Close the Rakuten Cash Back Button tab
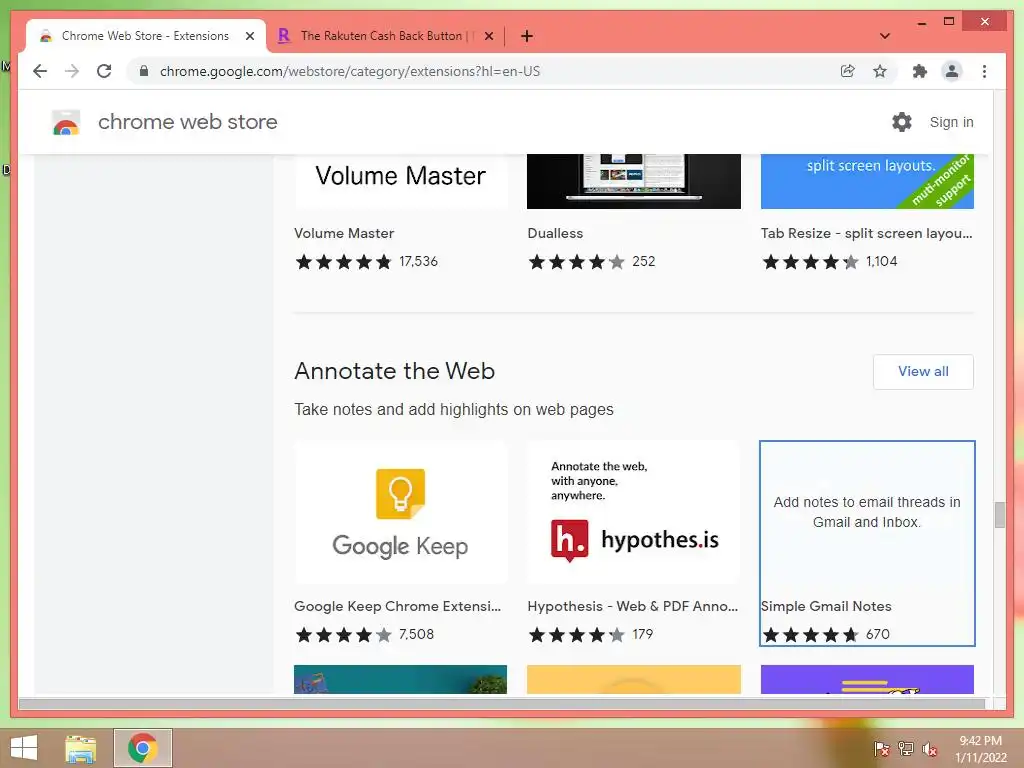Viewport: 1024px width, 768px height. point(488,36)
